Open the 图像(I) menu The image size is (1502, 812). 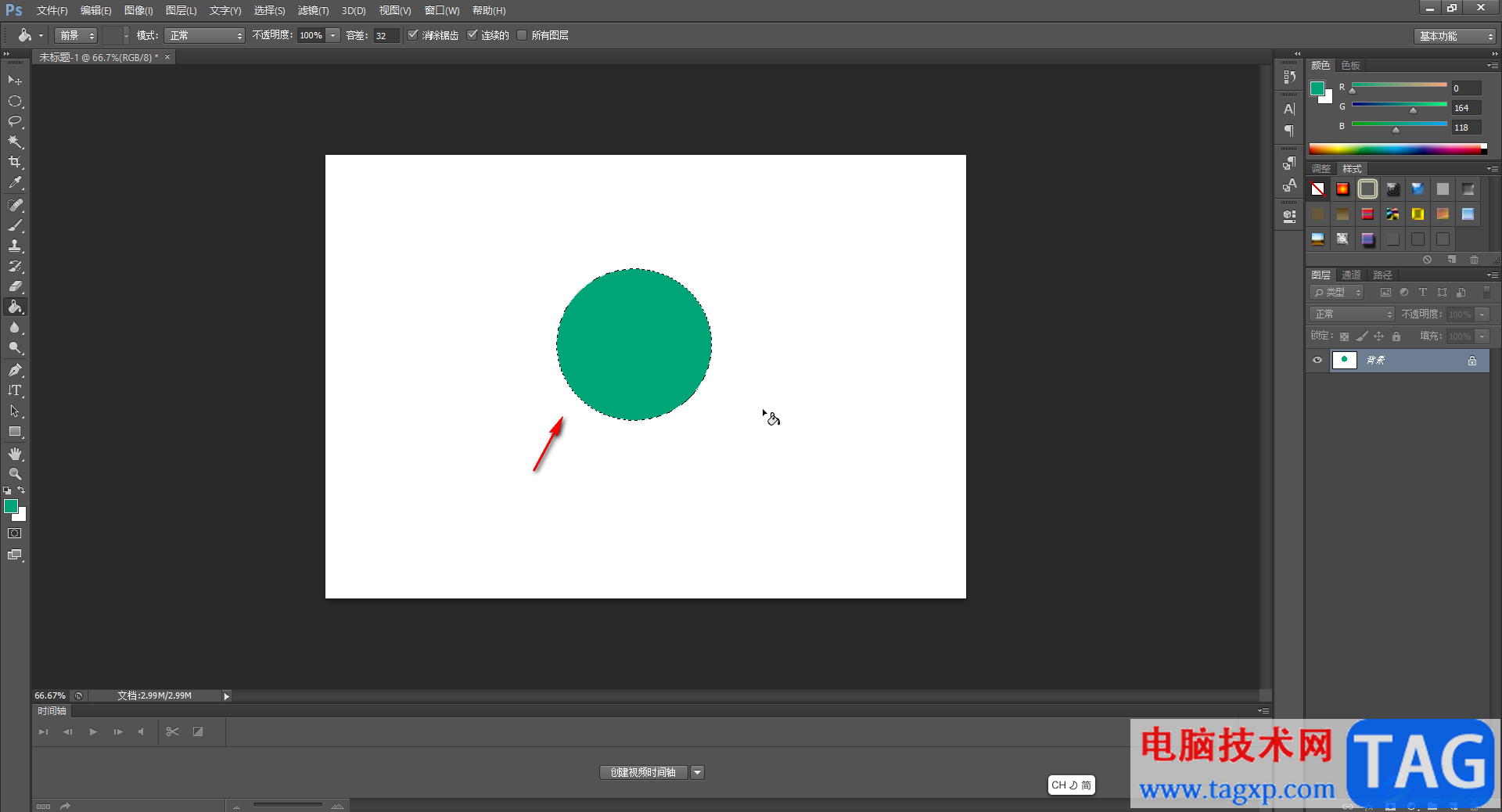[138, 10]
